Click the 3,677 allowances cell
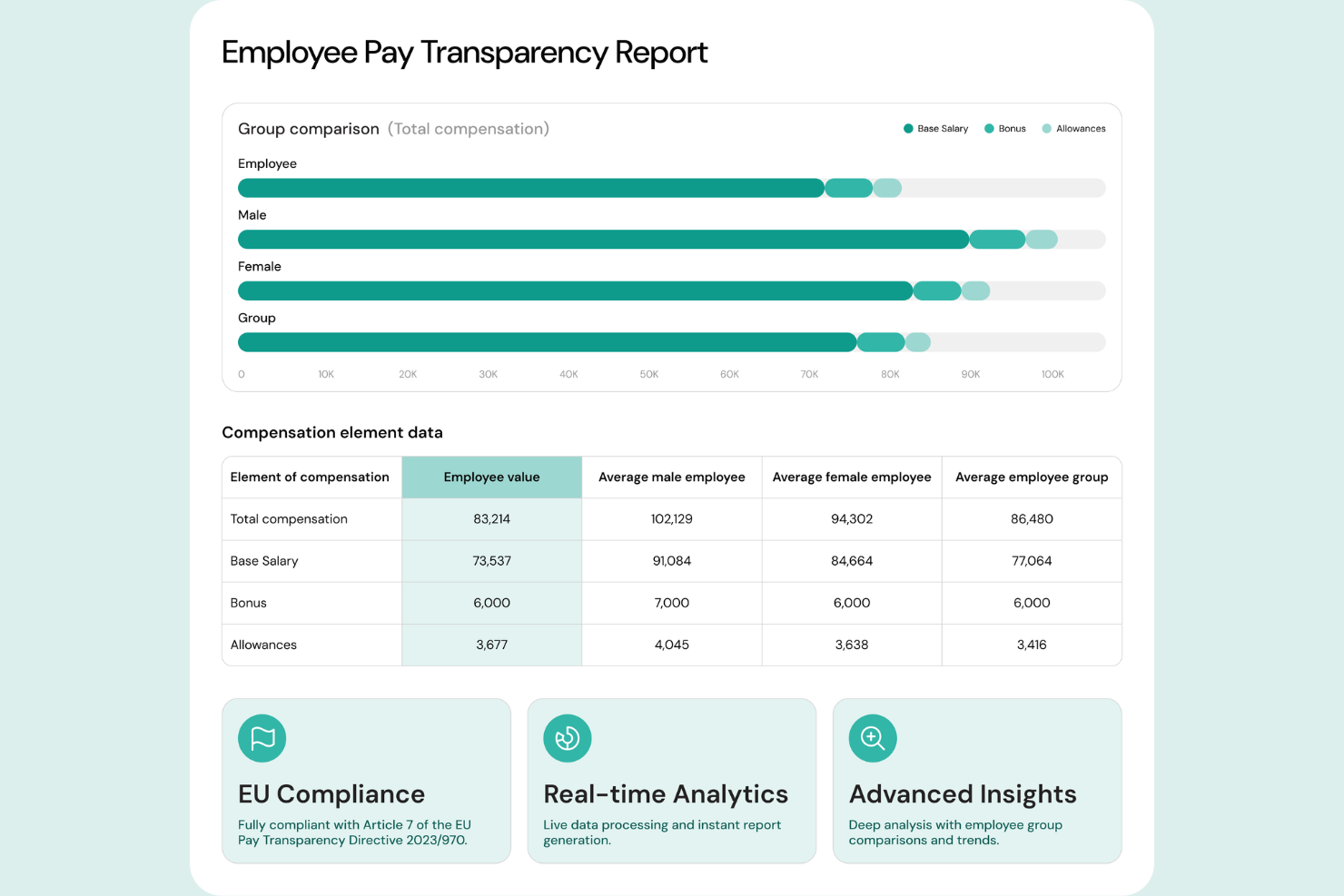This screenshot has width=1344, height=896. [x=491, y=645]
